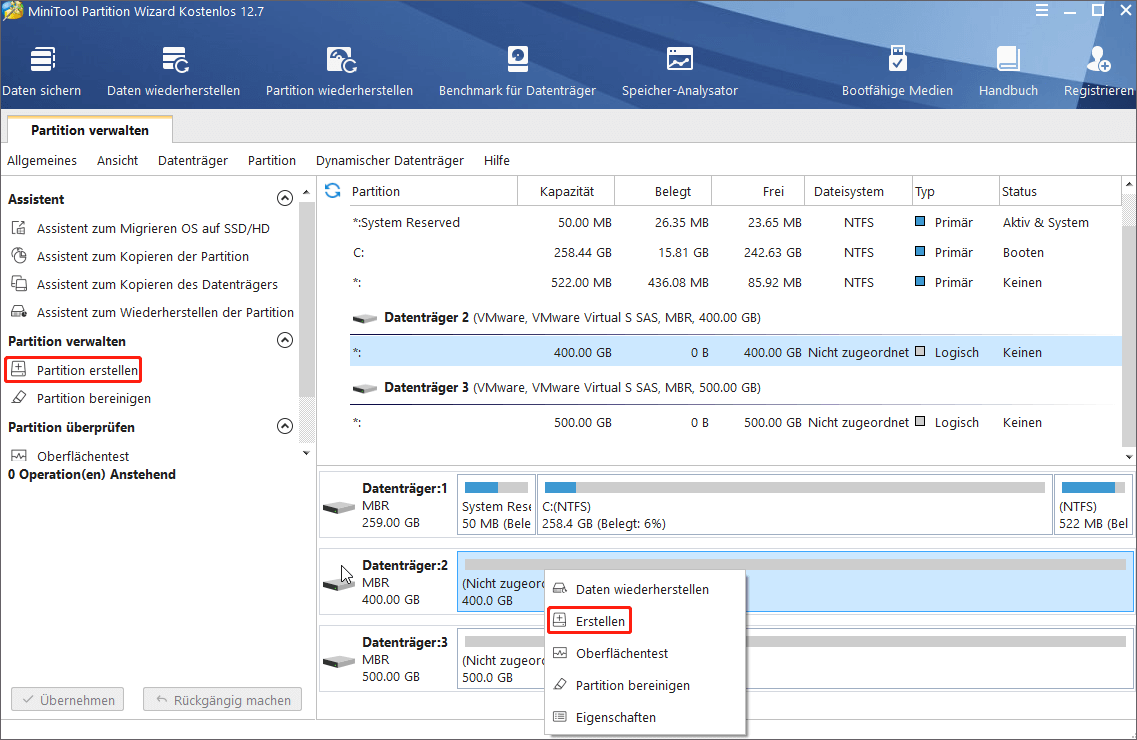Collapse the Assistent section
The height and width of the screenshot is (740, 1137).
pos(285,199)
